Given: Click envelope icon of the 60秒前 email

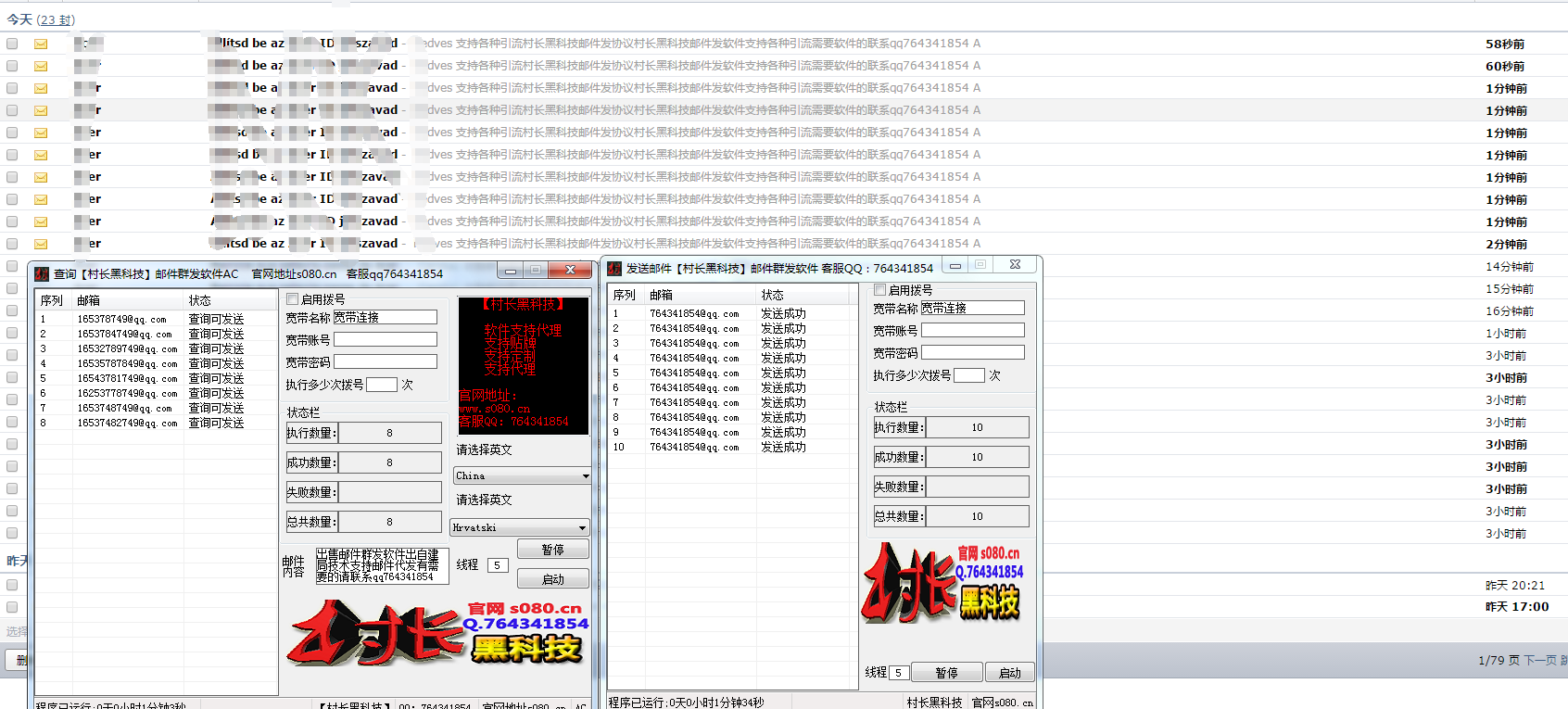Looking at the screenshot, I should [41, 66].
